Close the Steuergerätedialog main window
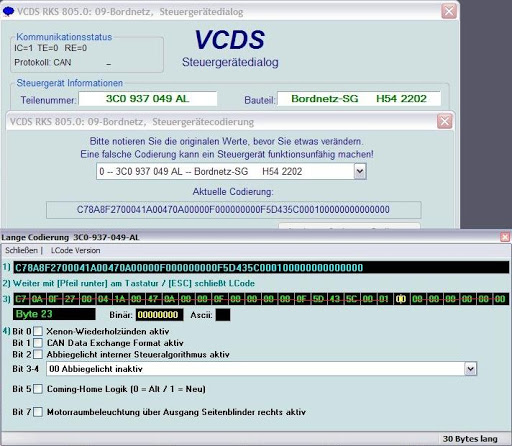The width and height of the screenshot is (512, 446). coord(449,12)
